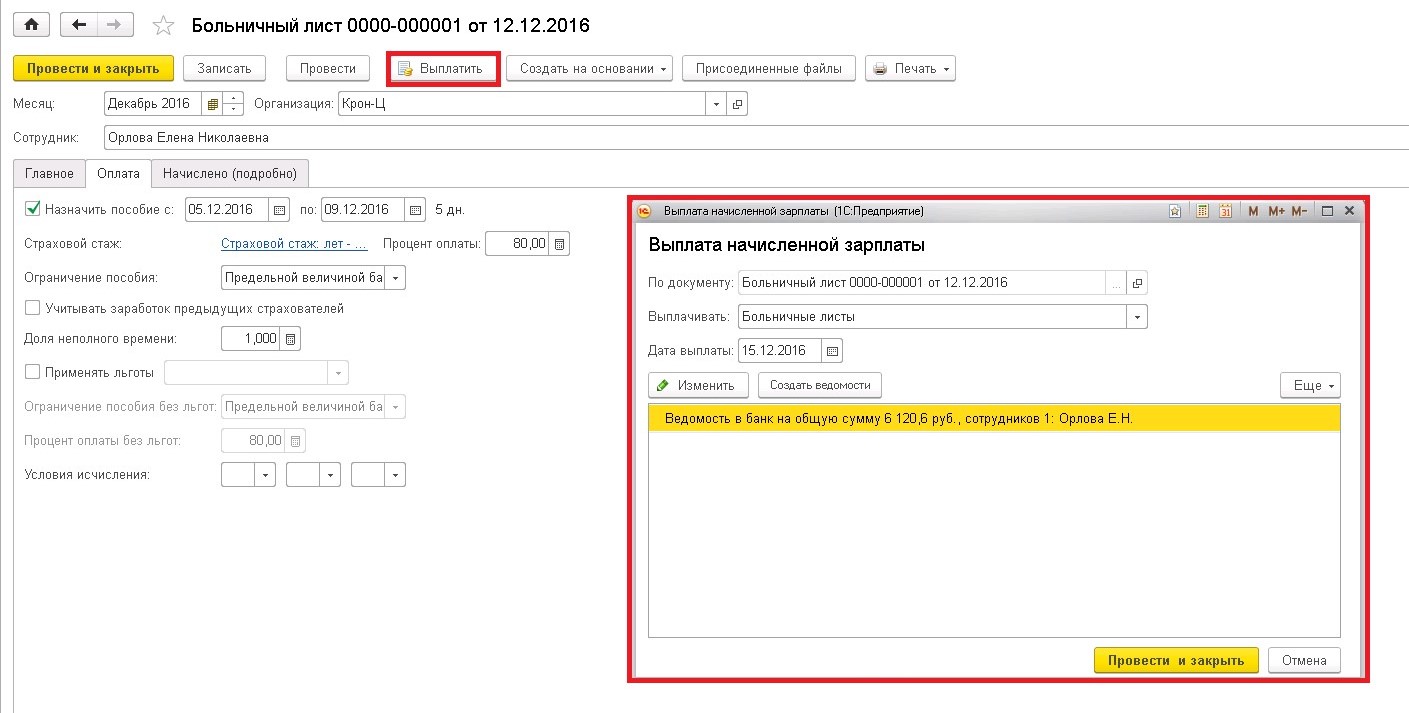Image resolution: width=1409 pixels, height=713 pixels.
Task: Click the Сотрудник field Орлова Елена Николаевна
Action: coord(755,137)
